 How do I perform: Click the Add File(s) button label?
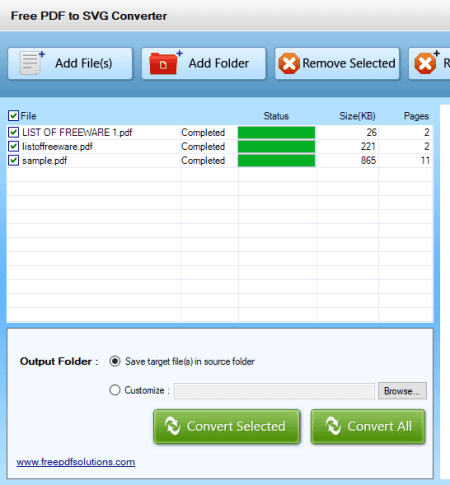coord(84,63)
